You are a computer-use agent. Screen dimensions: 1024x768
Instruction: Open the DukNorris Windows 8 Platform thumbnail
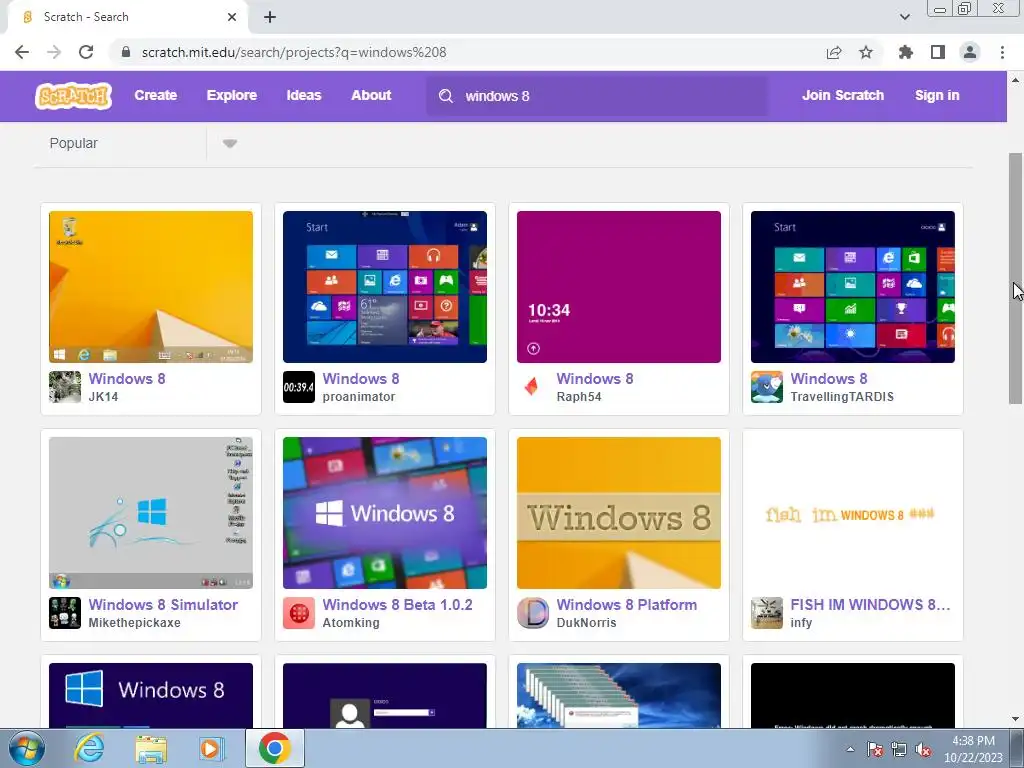(x=618, y=513)
